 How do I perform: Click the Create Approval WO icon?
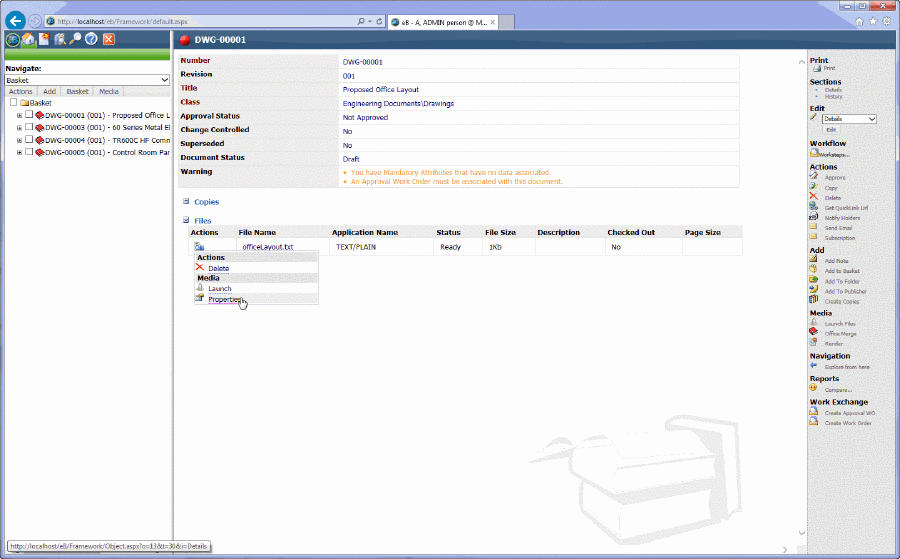click(x=814, y=412)
